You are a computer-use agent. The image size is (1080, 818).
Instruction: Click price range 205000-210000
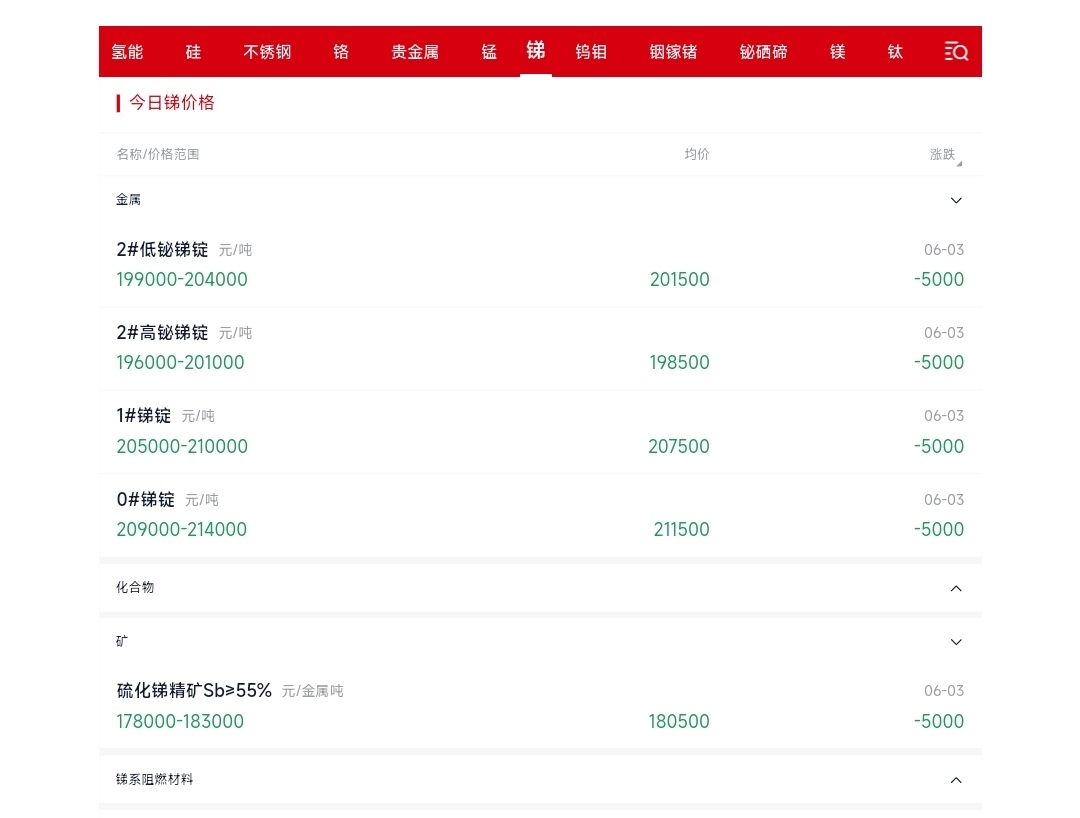pos(182,446)
